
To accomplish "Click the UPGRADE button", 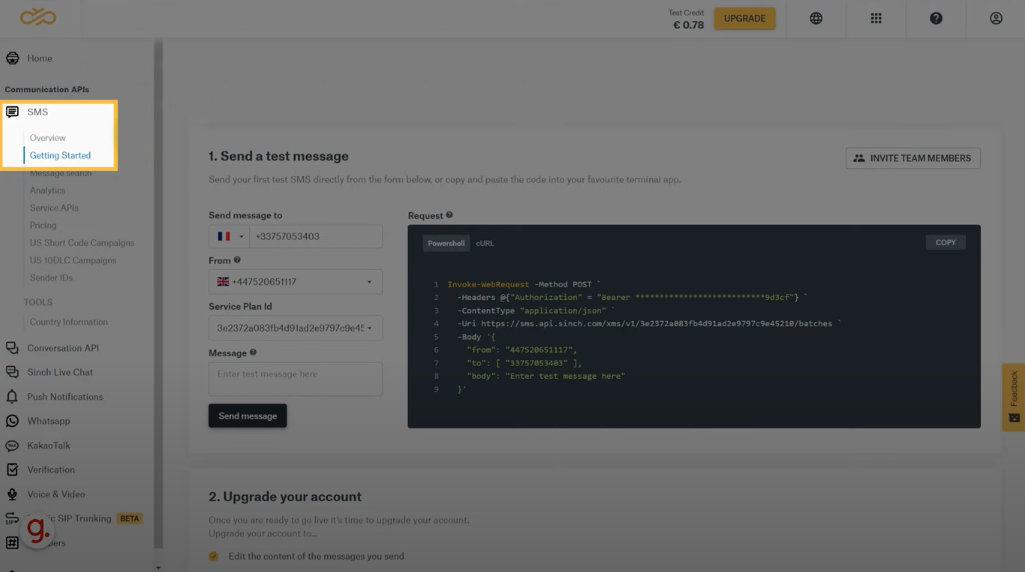I will click(x=745, y=18).
